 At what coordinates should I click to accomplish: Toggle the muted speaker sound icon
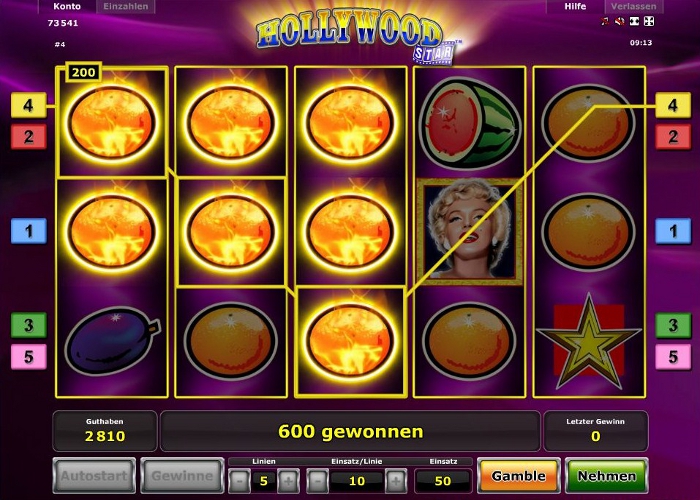tap(619, 21)
